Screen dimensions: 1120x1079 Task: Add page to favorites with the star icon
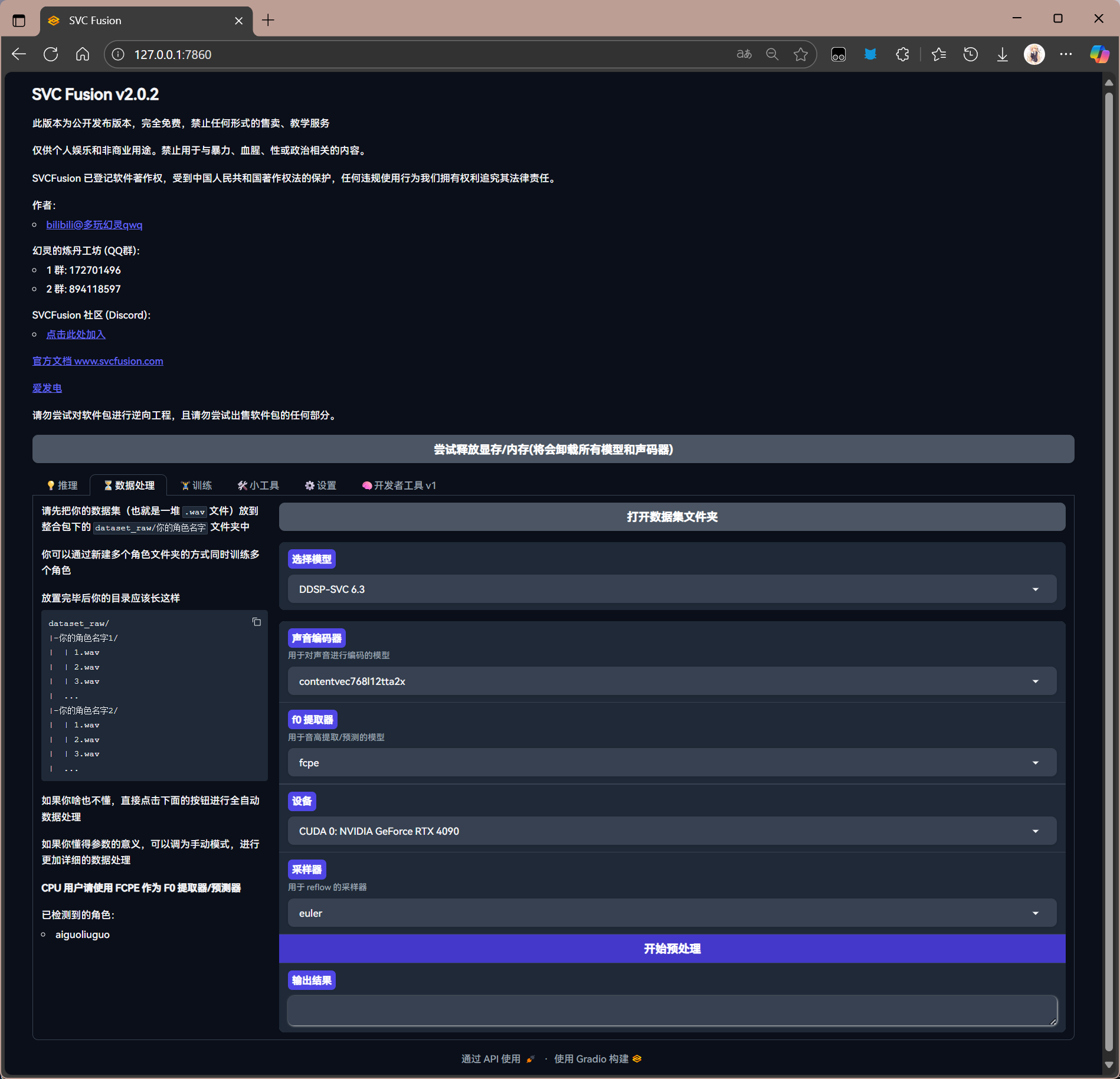click(800, 54)
